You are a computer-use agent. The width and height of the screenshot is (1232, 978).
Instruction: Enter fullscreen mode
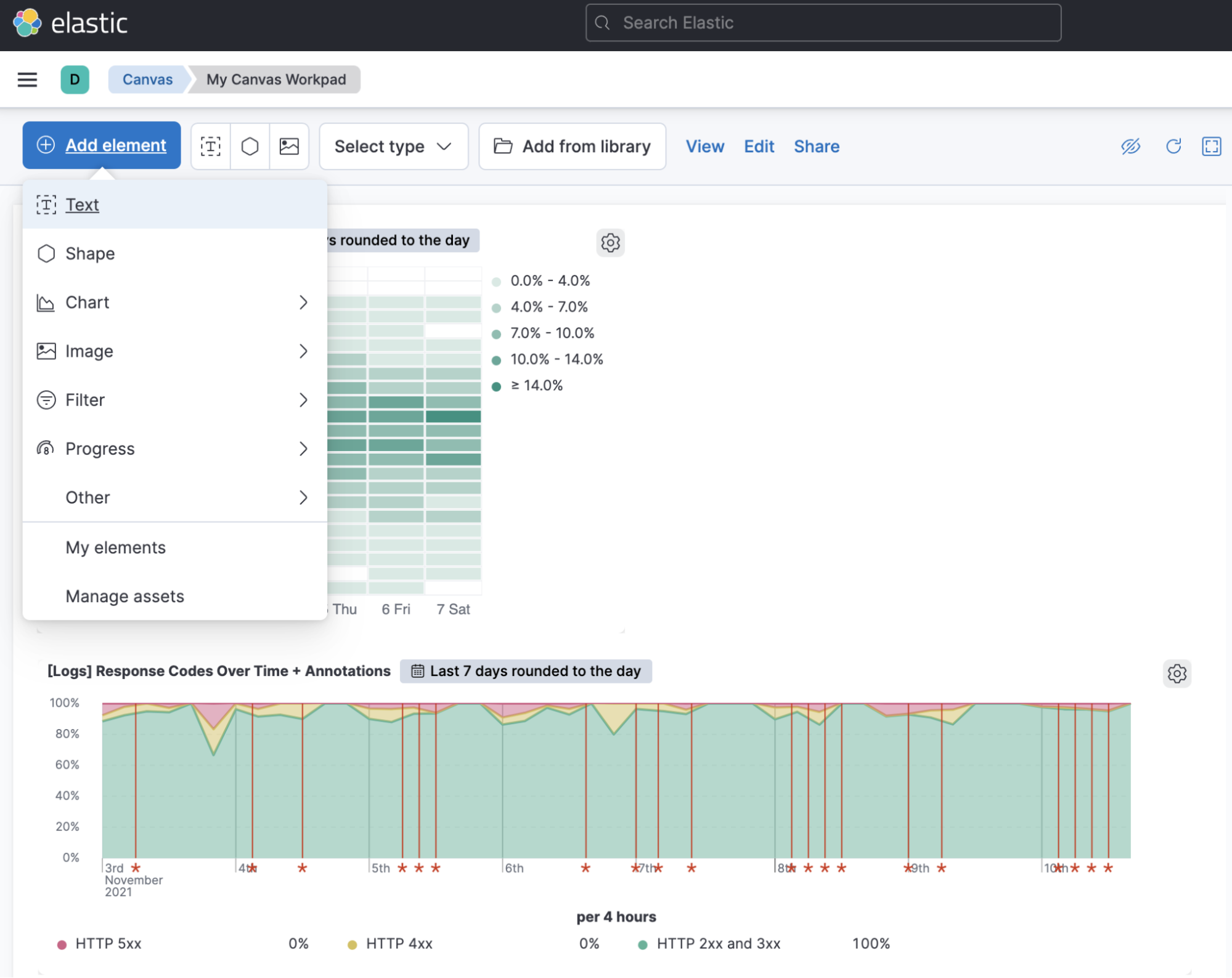pyautogui.click(x=1211, y=146)
